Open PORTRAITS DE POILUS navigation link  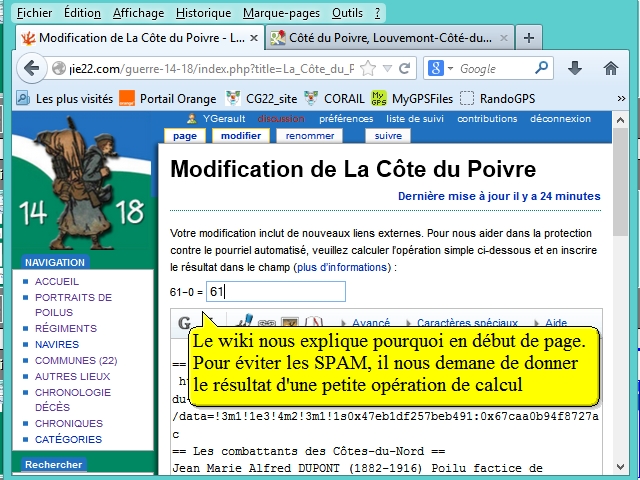(73, 305)
